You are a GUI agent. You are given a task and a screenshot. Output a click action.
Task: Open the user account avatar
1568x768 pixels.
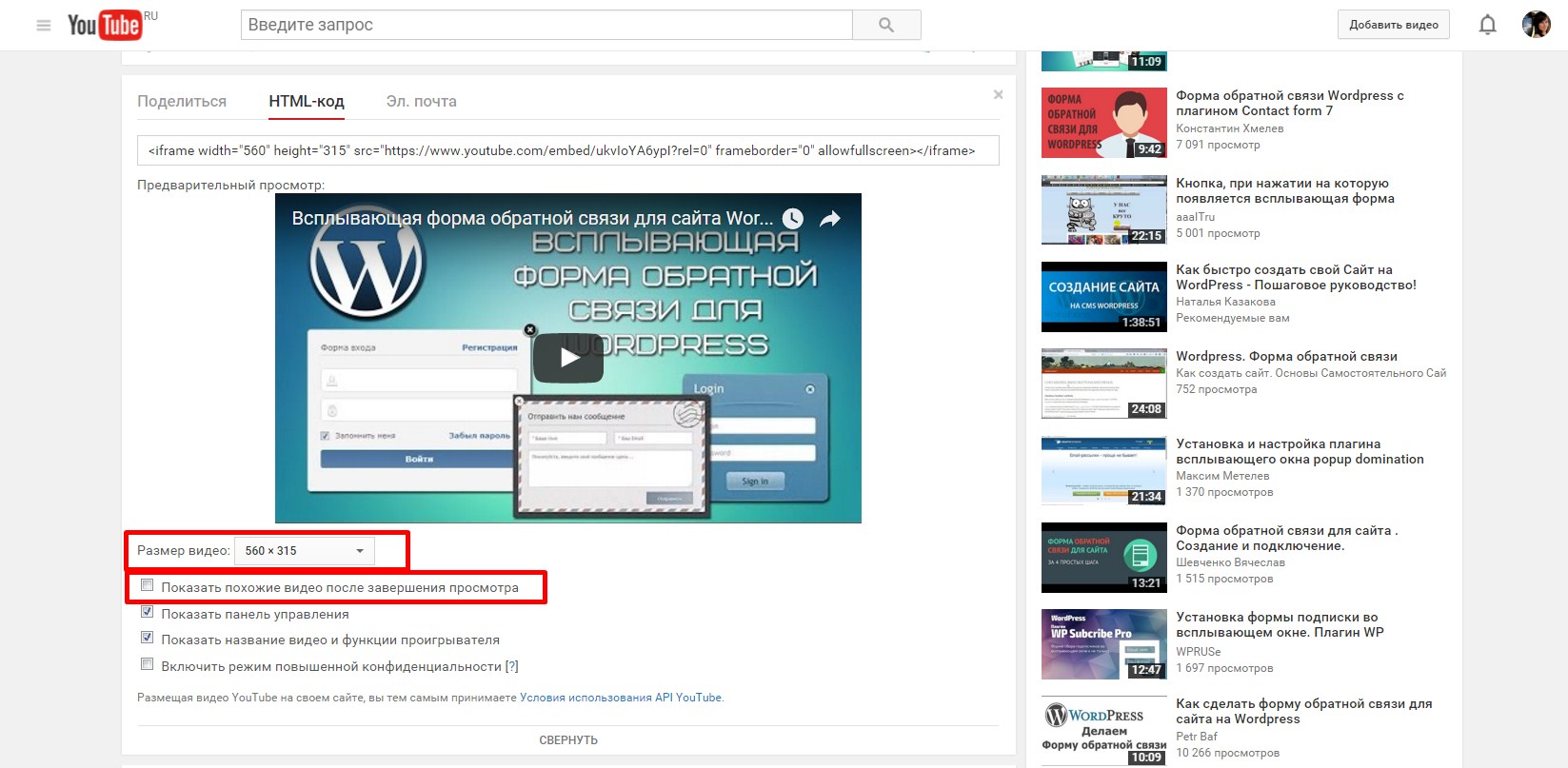tap(1536, 25)
